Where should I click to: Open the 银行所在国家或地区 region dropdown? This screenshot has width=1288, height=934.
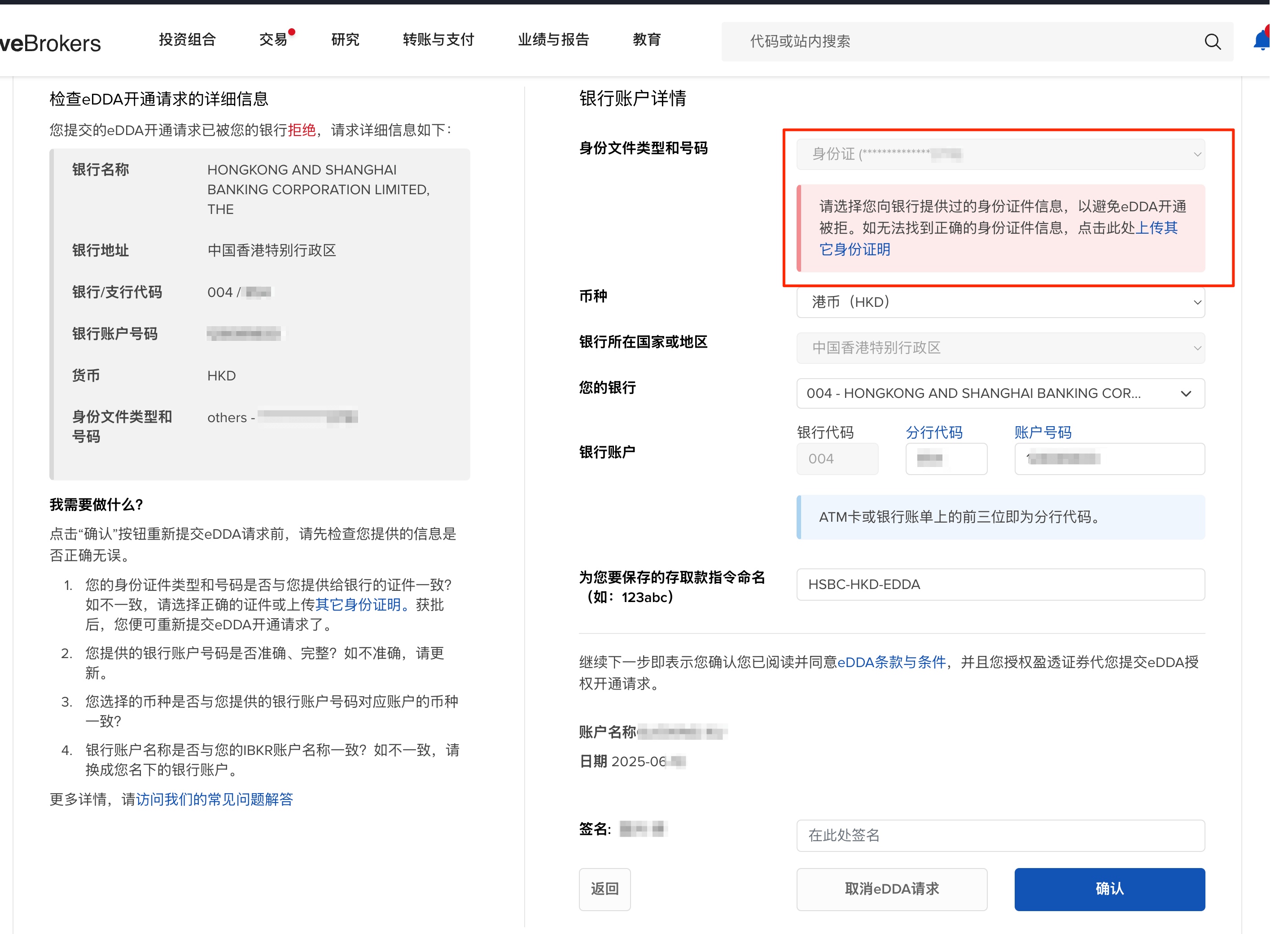pos(1000,348)
